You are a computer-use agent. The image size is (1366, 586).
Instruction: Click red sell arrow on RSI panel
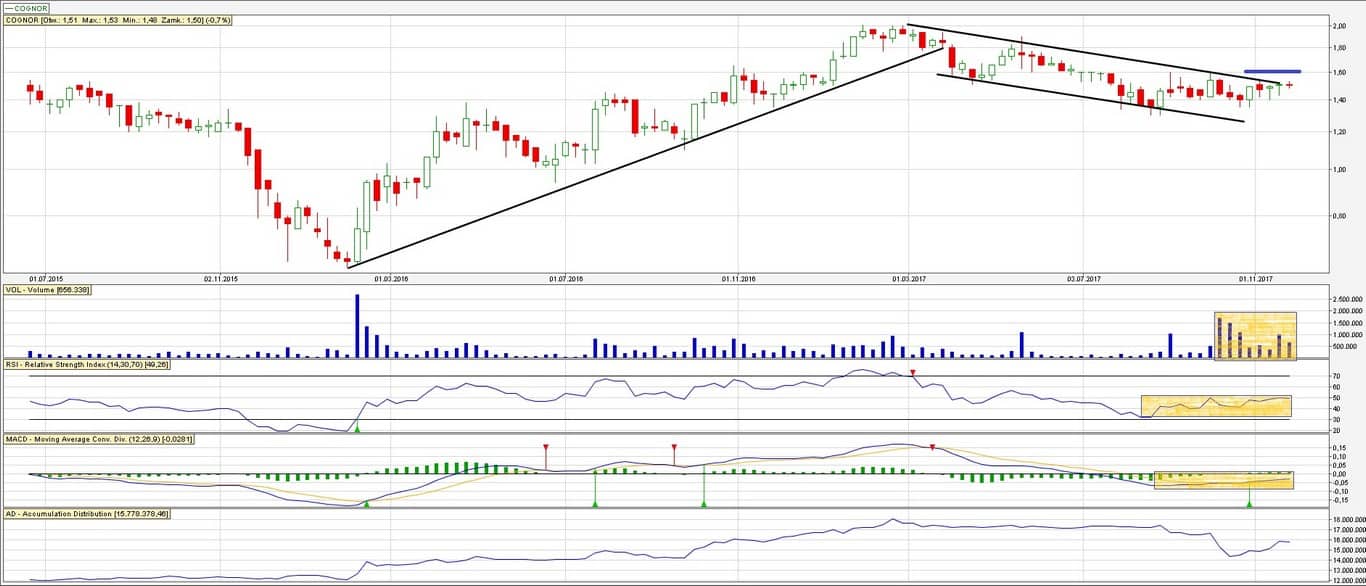pos(912,373)
